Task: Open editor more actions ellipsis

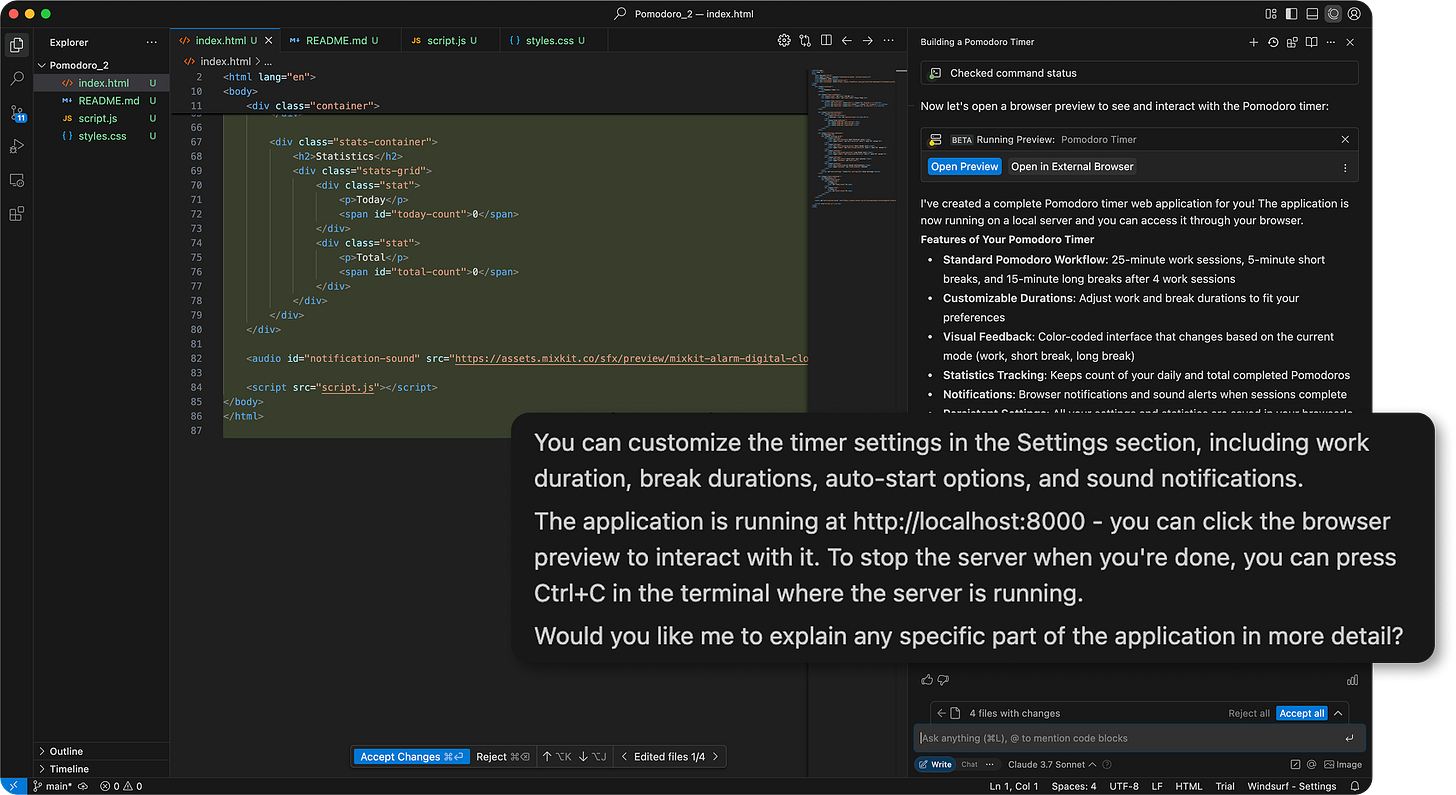Action: [889, 41]
